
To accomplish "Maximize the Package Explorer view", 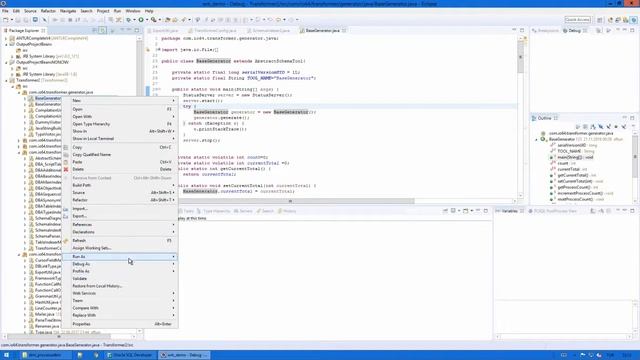I will coord(137,31).
